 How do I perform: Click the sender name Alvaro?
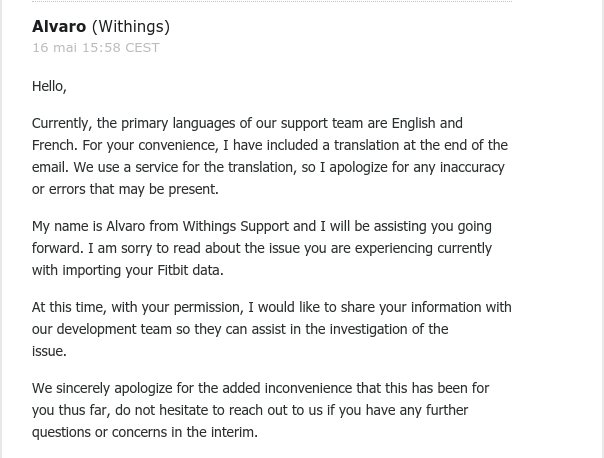point(59,26)
